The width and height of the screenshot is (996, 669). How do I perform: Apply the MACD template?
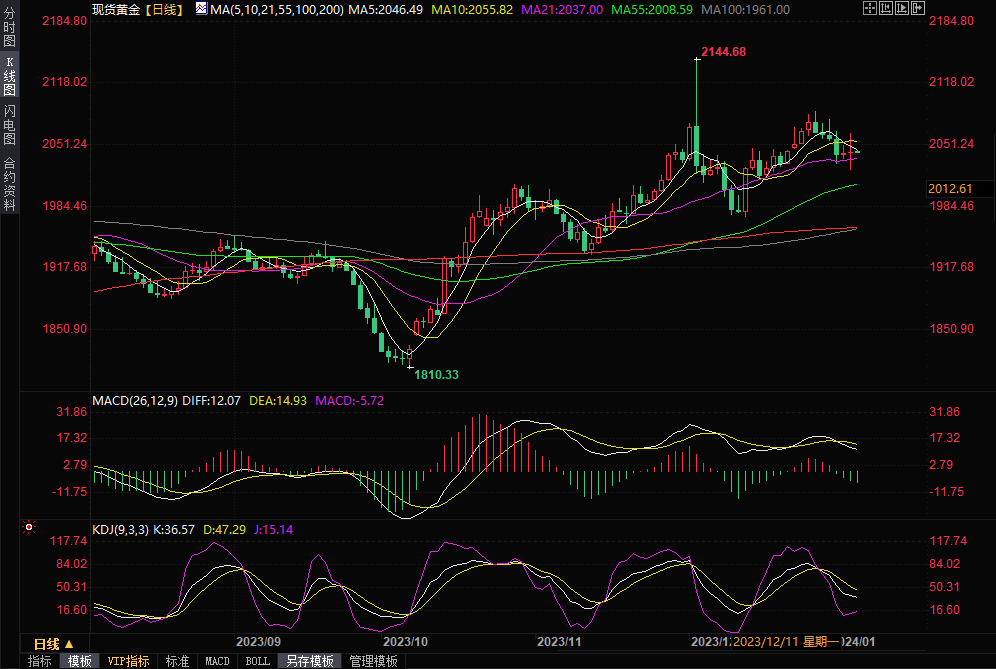217,661
